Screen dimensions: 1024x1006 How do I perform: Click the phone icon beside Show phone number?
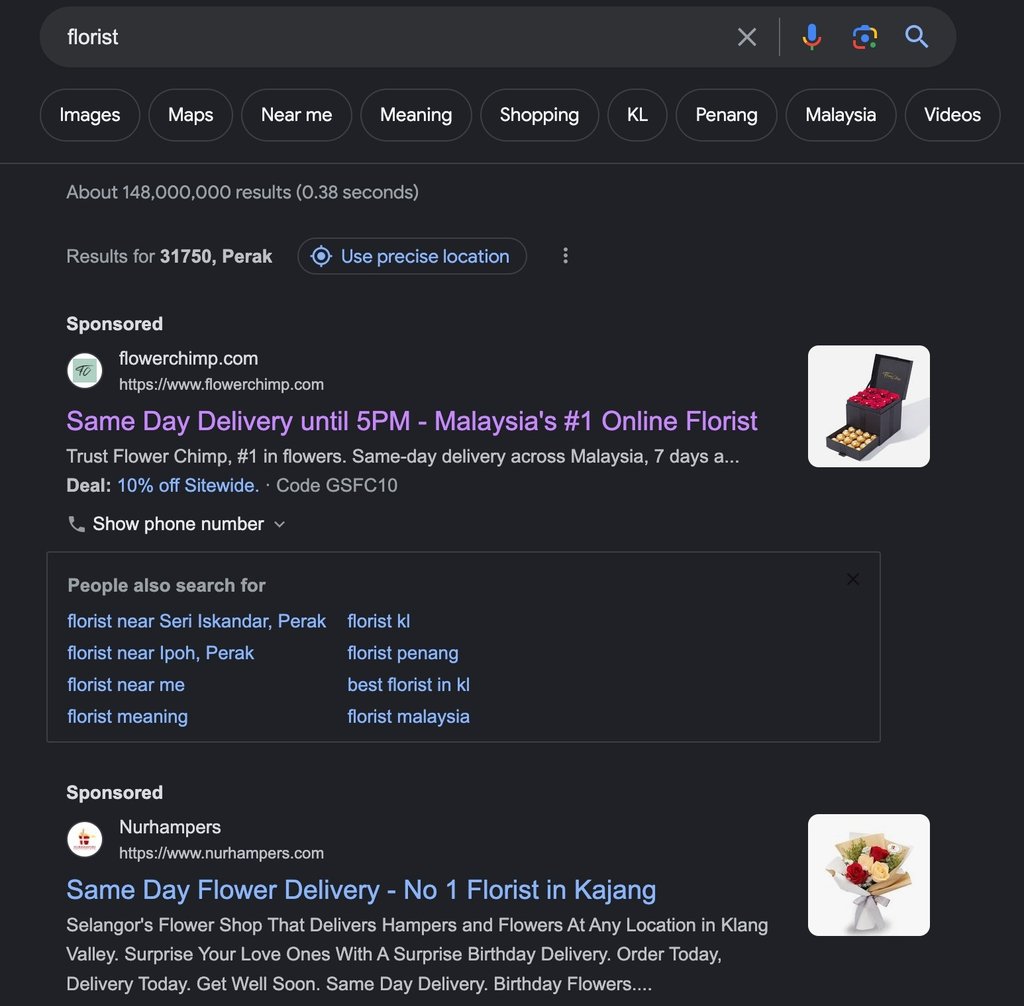(x=76, y=523)
